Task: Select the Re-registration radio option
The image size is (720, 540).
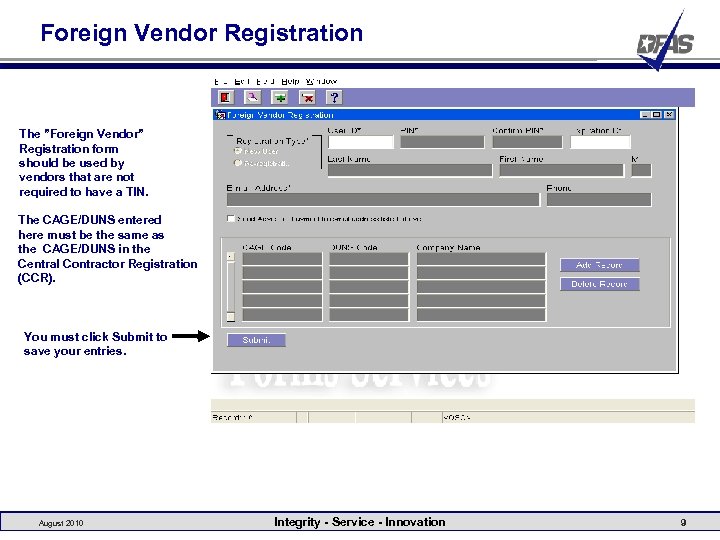Action: pyautogui.click(x=238, y=163)
